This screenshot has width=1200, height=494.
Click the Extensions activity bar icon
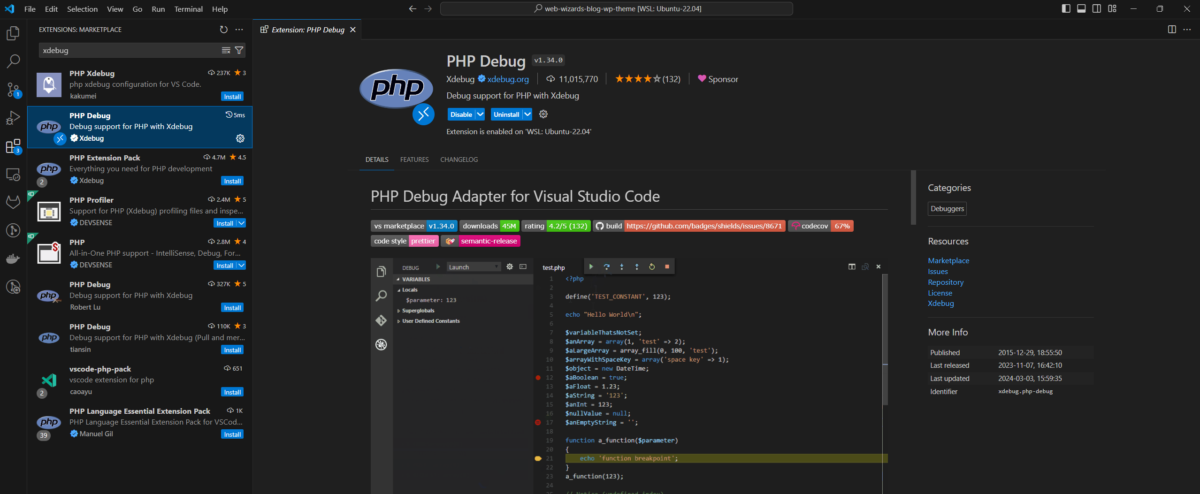[13, 146]
